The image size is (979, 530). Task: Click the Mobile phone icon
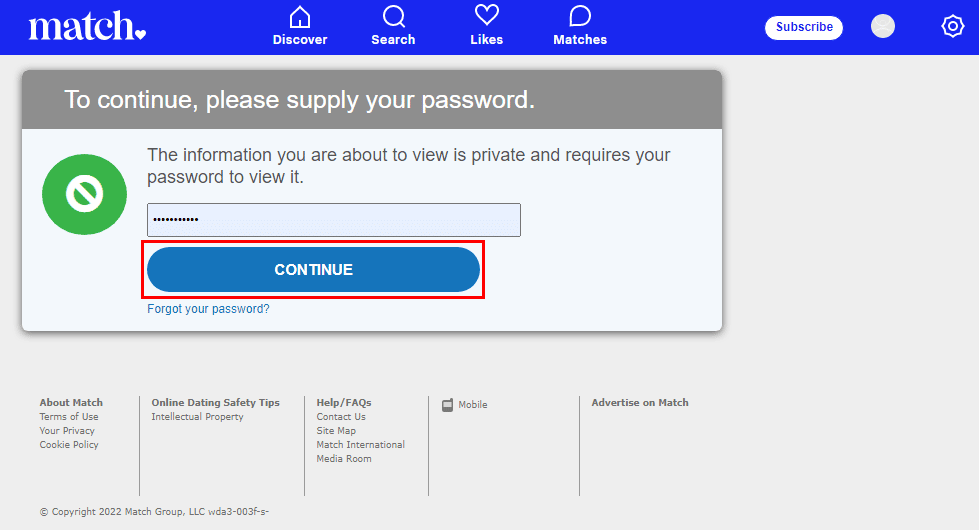point(448,405)
